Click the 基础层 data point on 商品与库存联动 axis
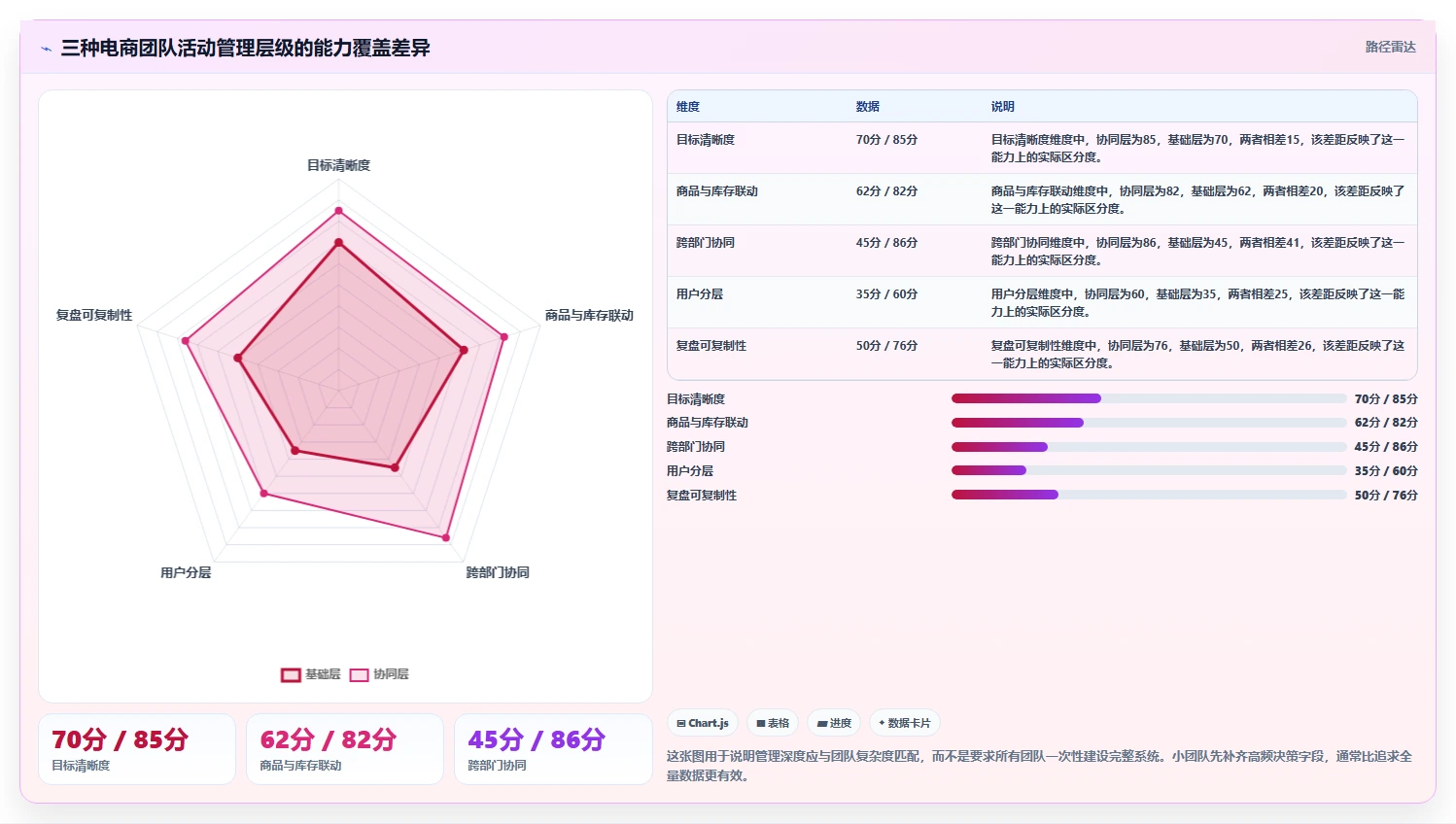1456x824 pixels. click(464, 350)
